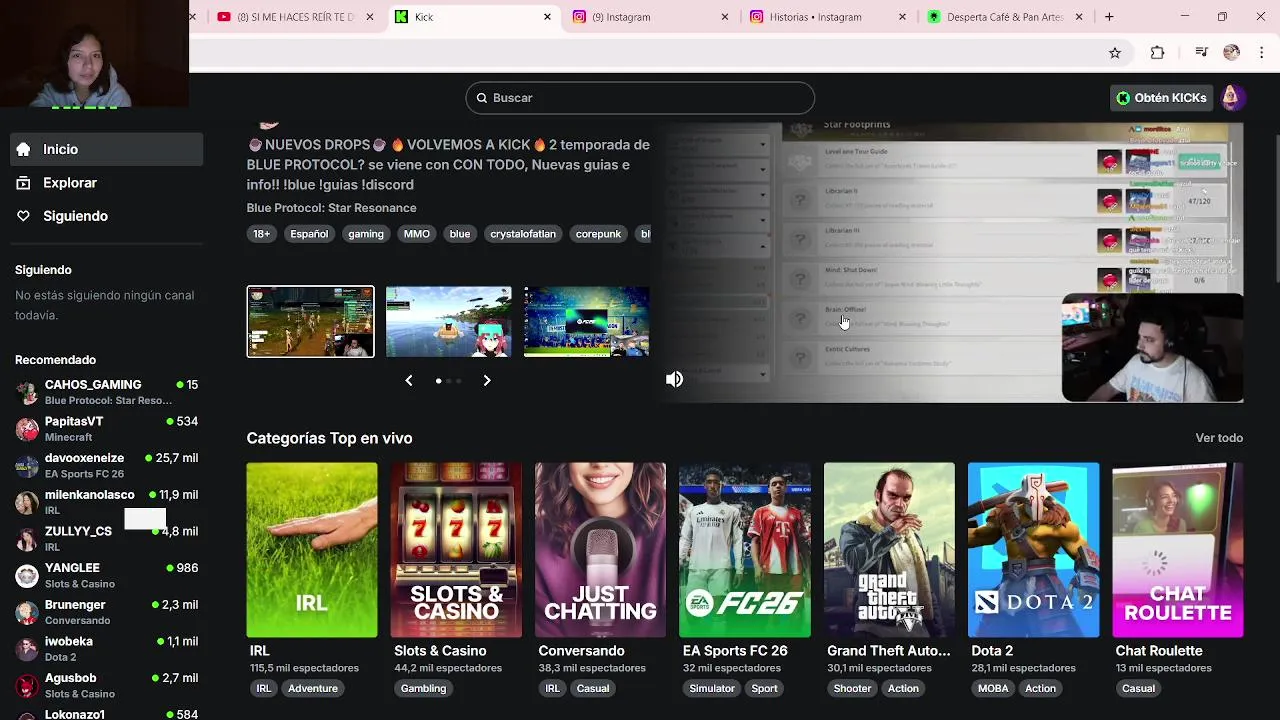Bookmark this page with the star icon
1280x720 pixels.
tap(1115, 53)
